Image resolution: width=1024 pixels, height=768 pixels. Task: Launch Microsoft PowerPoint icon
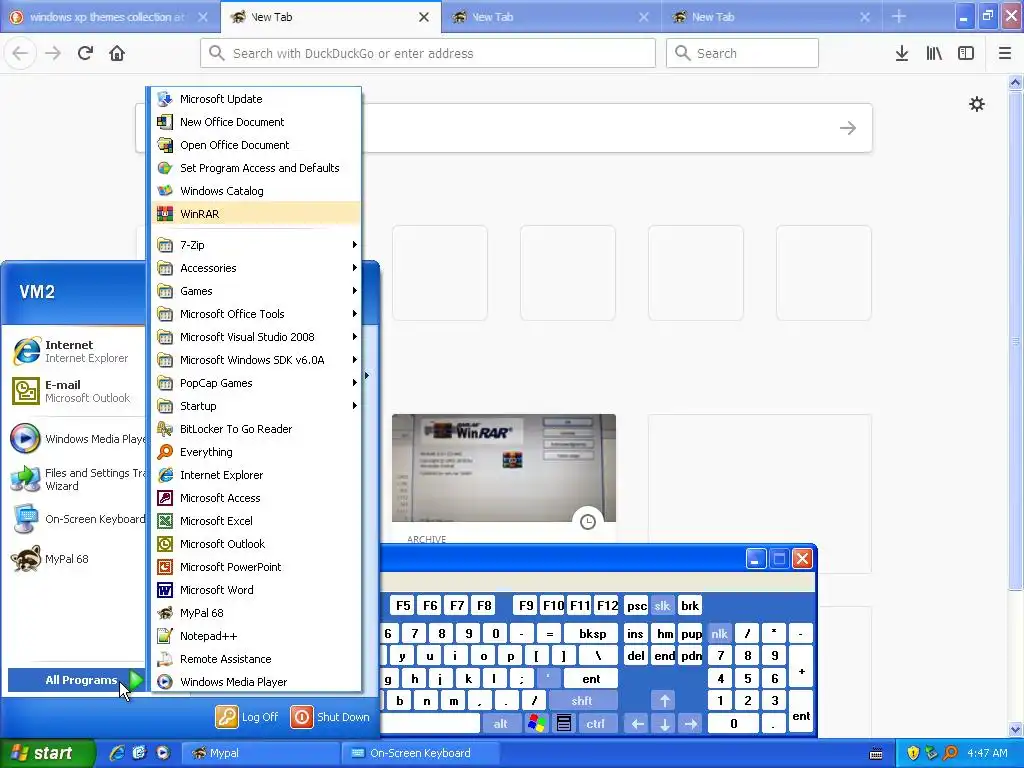[165, 567]
